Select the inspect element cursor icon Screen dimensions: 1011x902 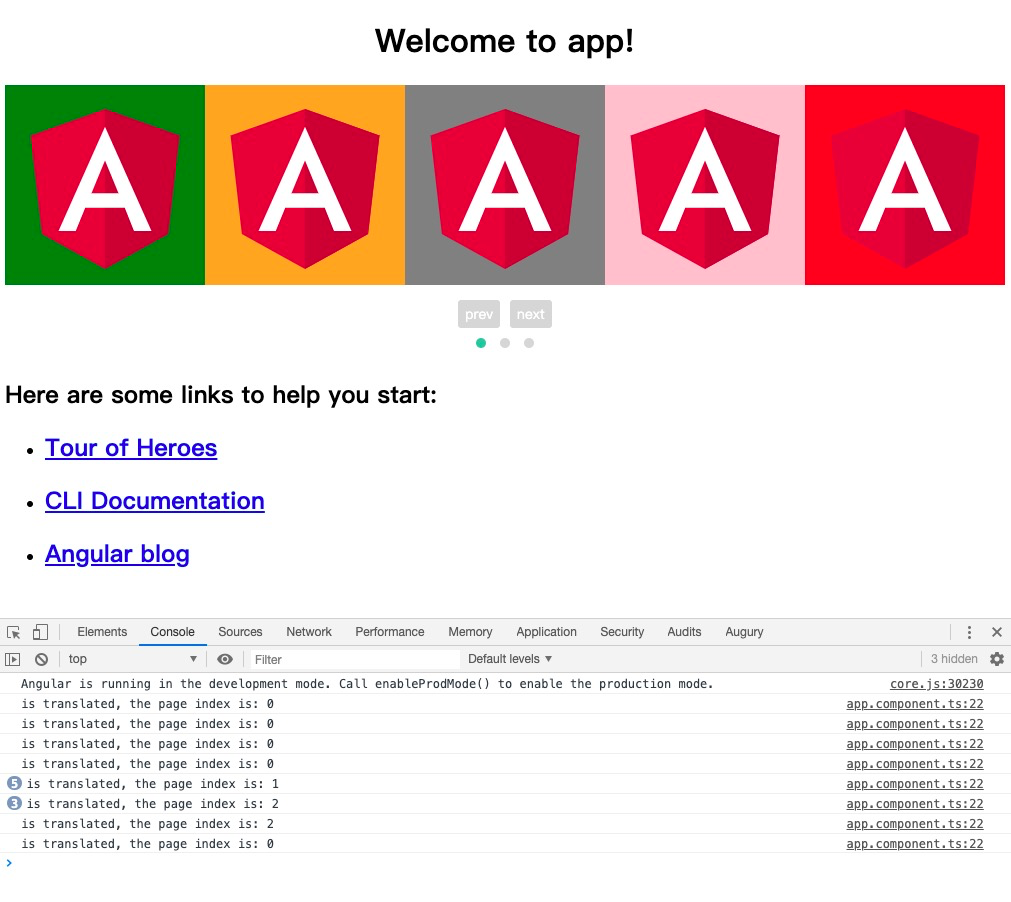pyautogui.click(x=13, y=632)
